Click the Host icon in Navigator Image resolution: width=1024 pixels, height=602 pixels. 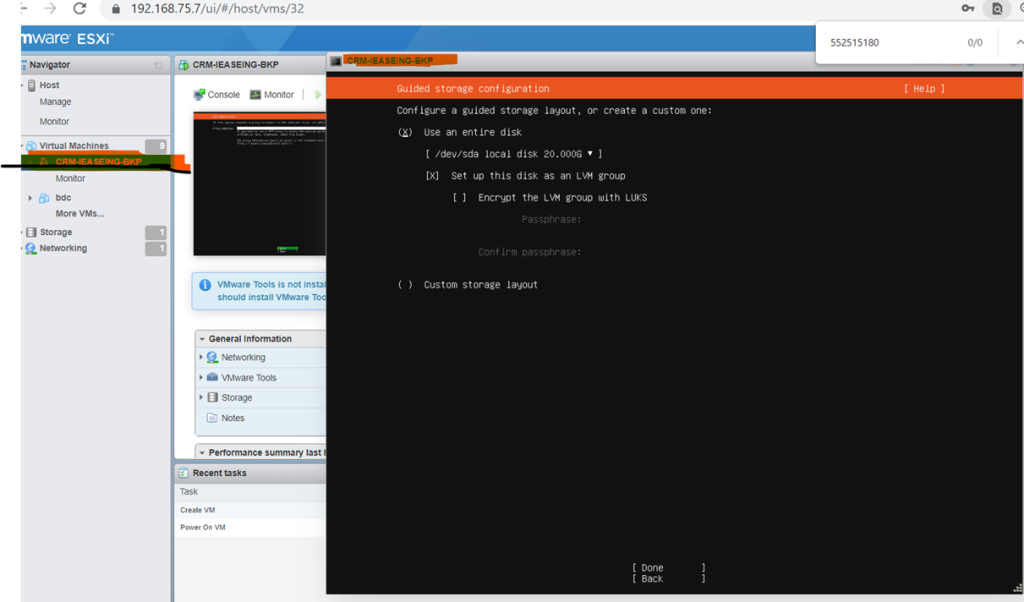32,85
